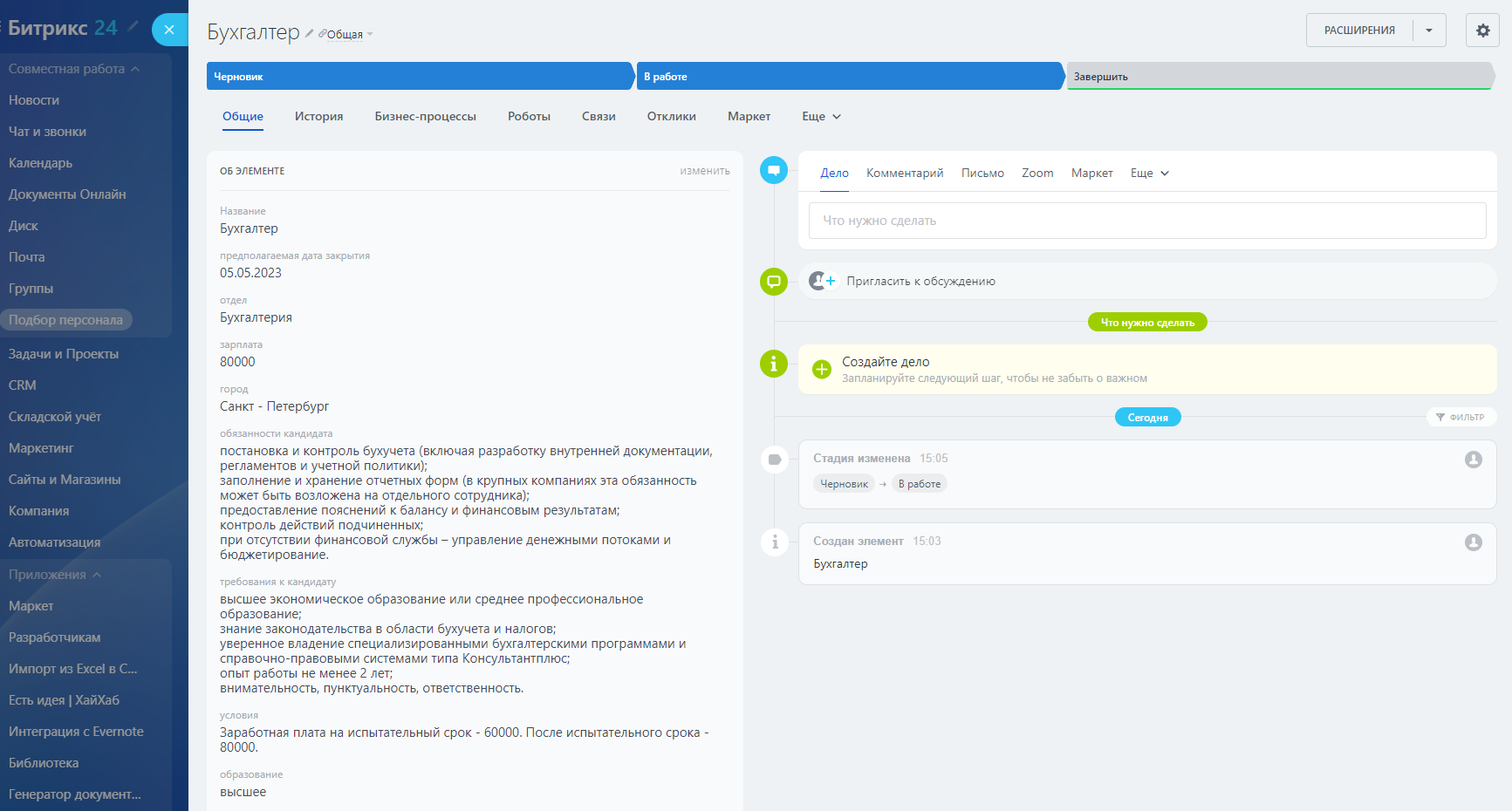Click the Битрикс 24 logo

coord(62,28)
